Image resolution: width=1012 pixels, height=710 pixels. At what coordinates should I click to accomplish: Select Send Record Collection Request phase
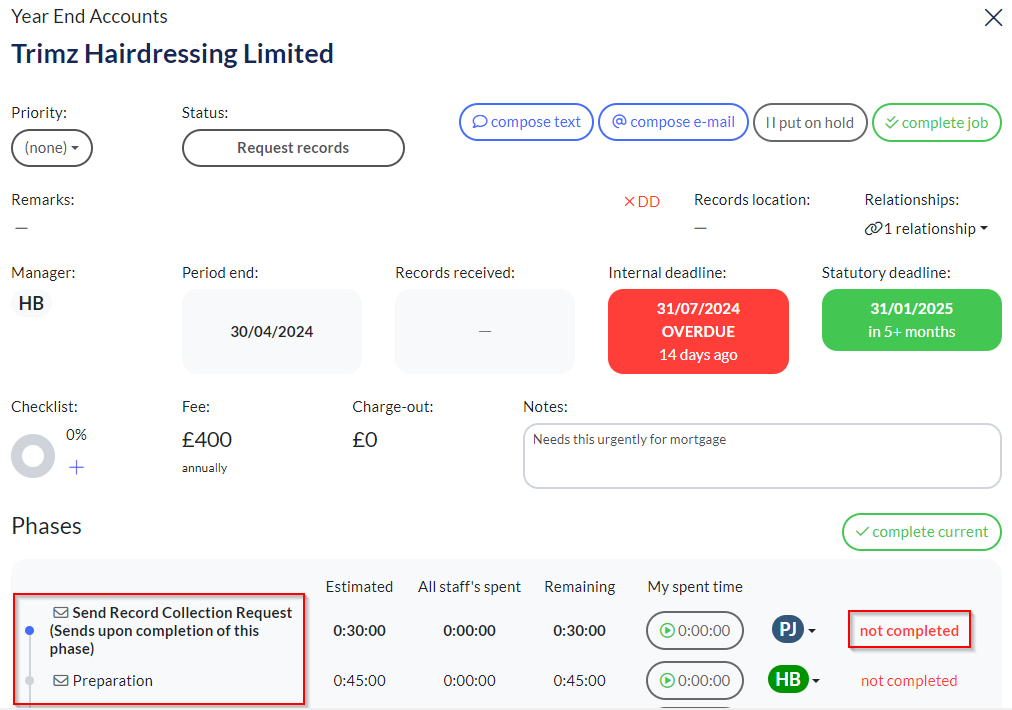171,631
